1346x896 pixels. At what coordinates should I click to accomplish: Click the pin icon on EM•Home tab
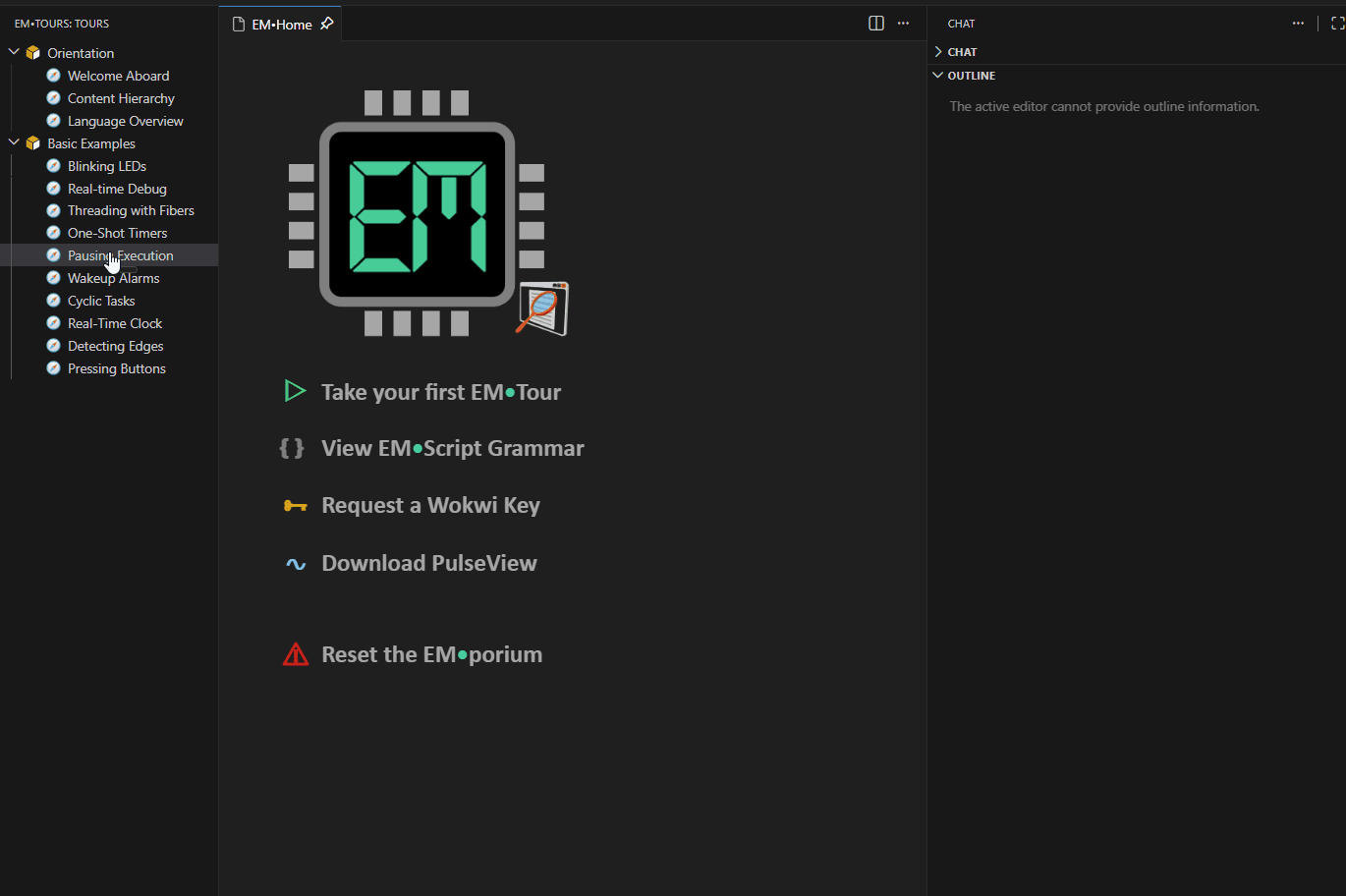point(327,24)
